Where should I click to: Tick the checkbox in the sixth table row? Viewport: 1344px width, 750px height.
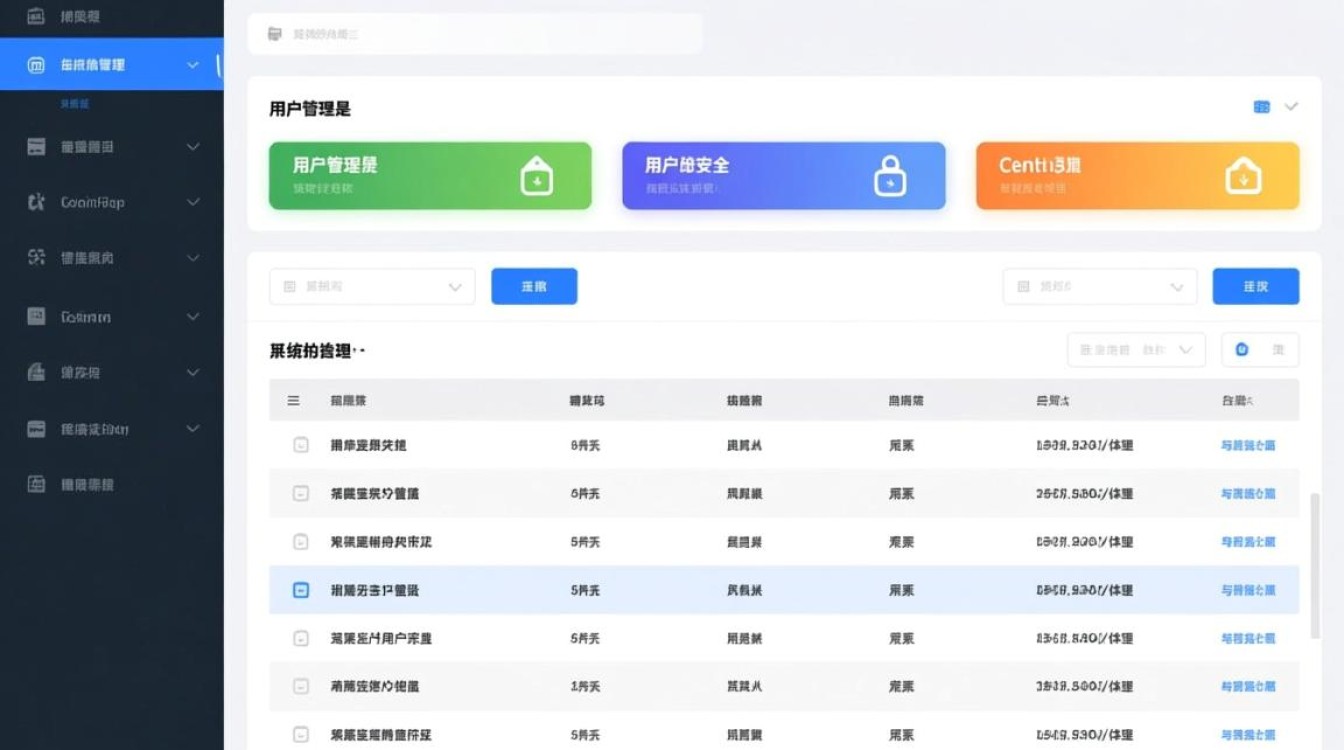[301, 686]
